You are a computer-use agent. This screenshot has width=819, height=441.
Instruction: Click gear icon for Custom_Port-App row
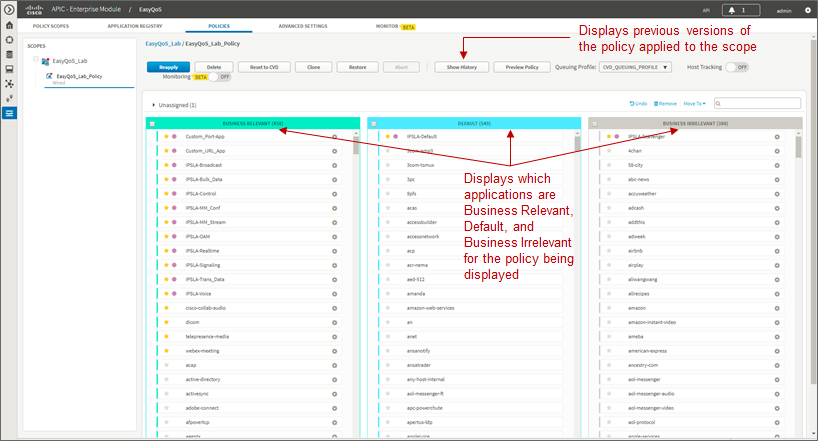(334, 137)
